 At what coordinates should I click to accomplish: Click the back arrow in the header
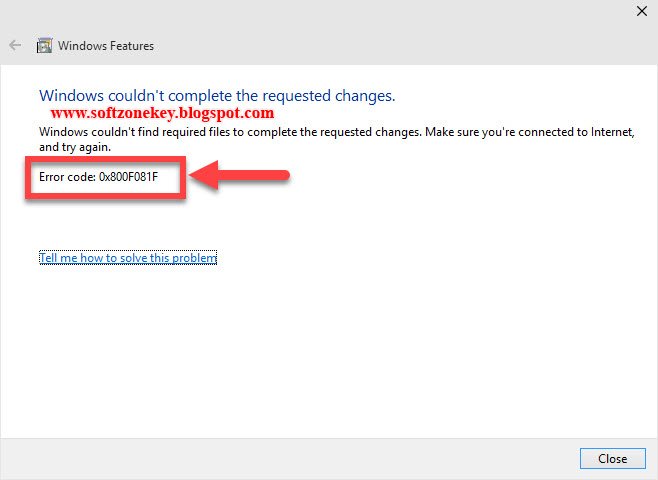pyautogui.click(x=15, y=45)
